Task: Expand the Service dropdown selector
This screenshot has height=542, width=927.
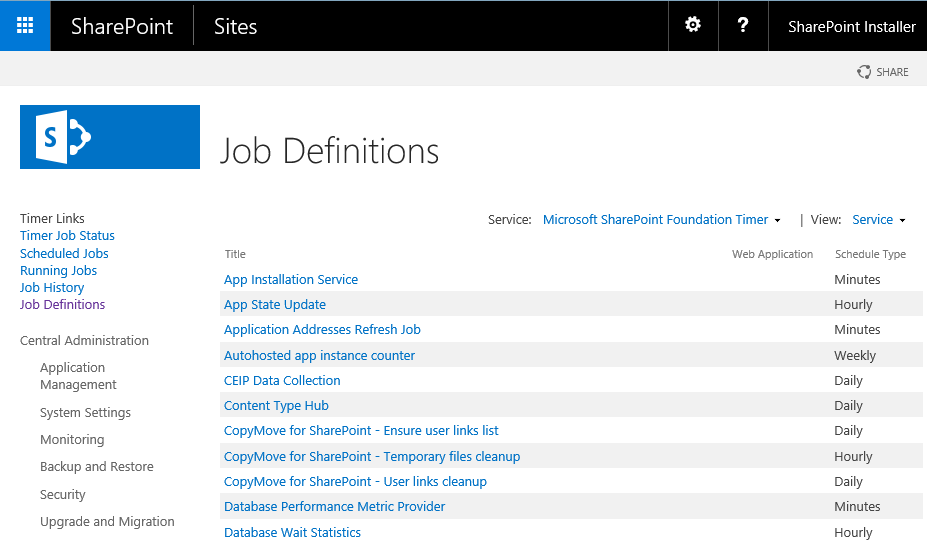Action: point(662,220)
